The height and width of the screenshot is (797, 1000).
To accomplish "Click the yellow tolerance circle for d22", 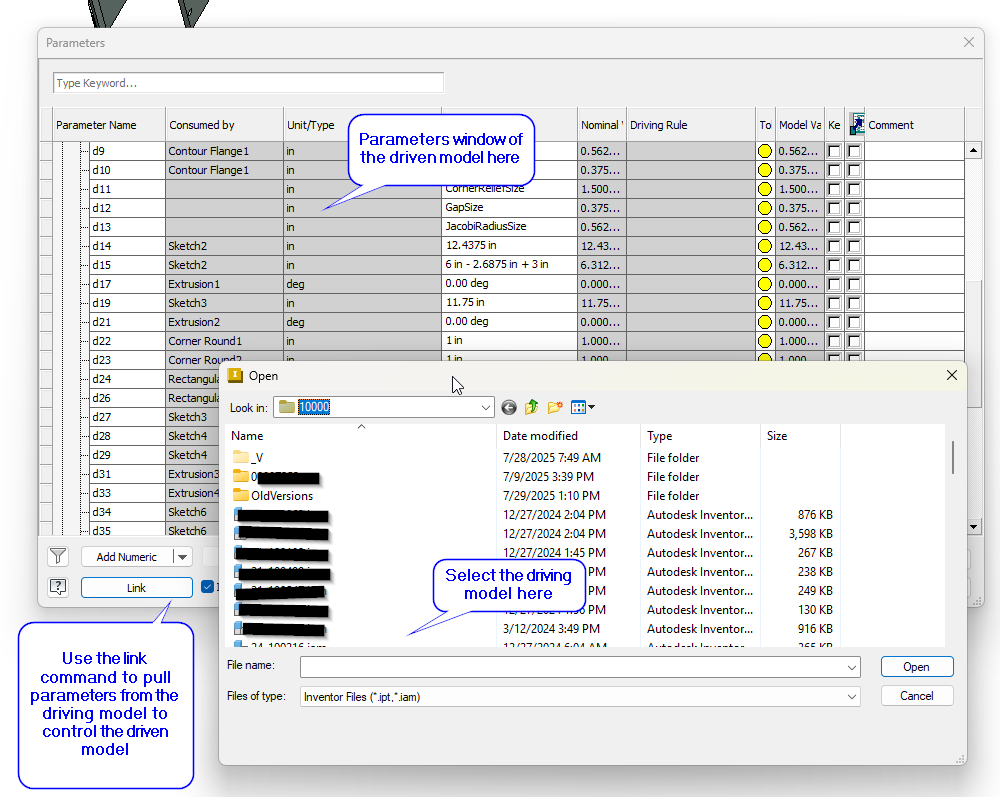I will pyautogui.click(x=765, y=341).
